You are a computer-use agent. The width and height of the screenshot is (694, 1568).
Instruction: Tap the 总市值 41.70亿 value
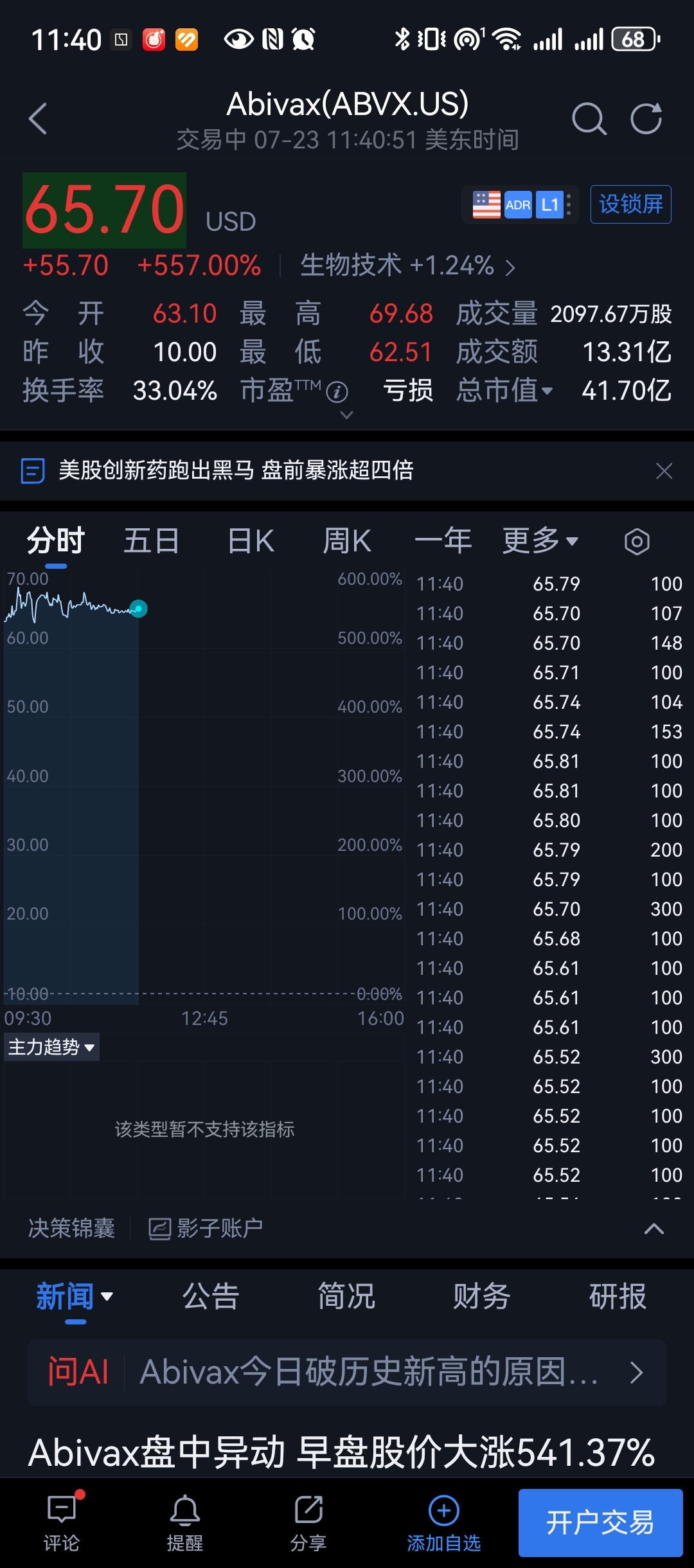(x=627, y=391)
